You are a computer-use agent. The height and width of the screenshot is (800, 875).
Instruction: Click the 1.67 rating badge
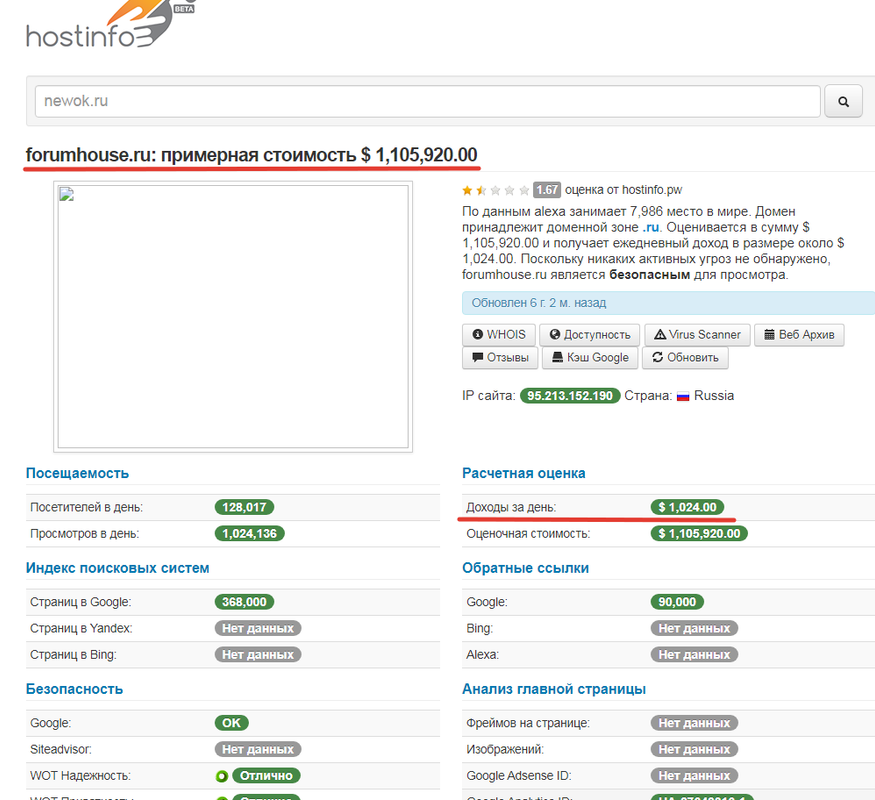(x=547, y=190)
